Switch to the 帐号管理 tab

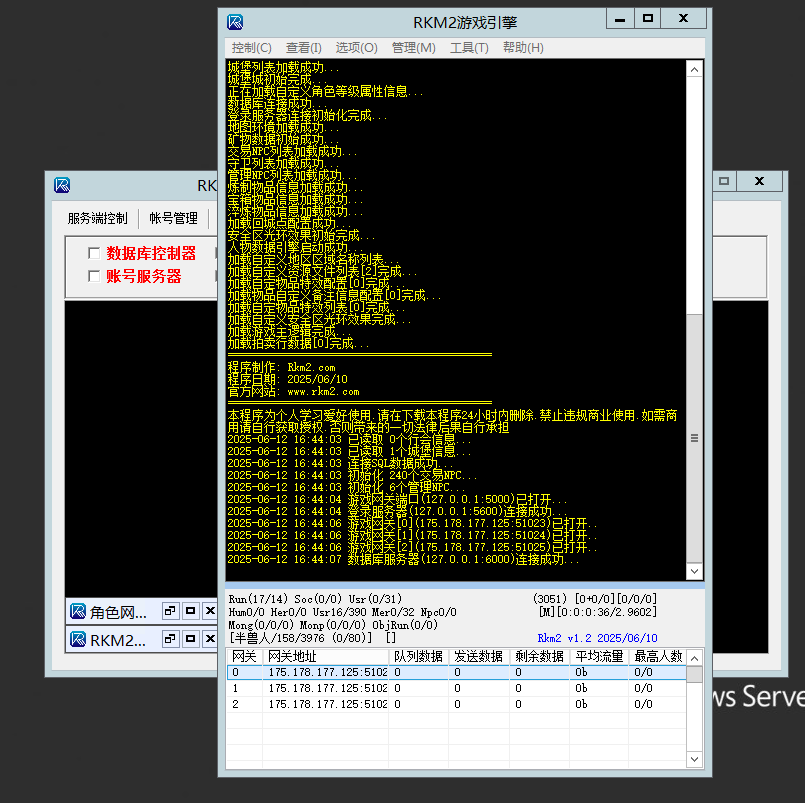click(173, 218)
